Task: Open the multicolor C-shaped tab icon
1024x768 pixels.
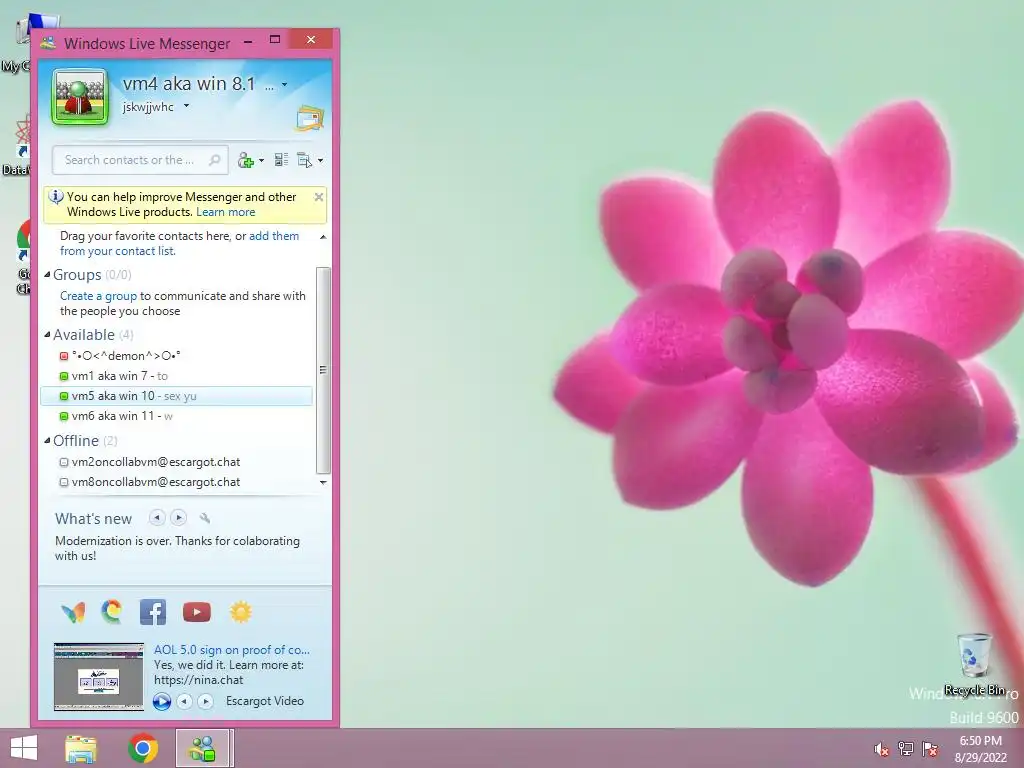Action: click(x=112, y=611)
